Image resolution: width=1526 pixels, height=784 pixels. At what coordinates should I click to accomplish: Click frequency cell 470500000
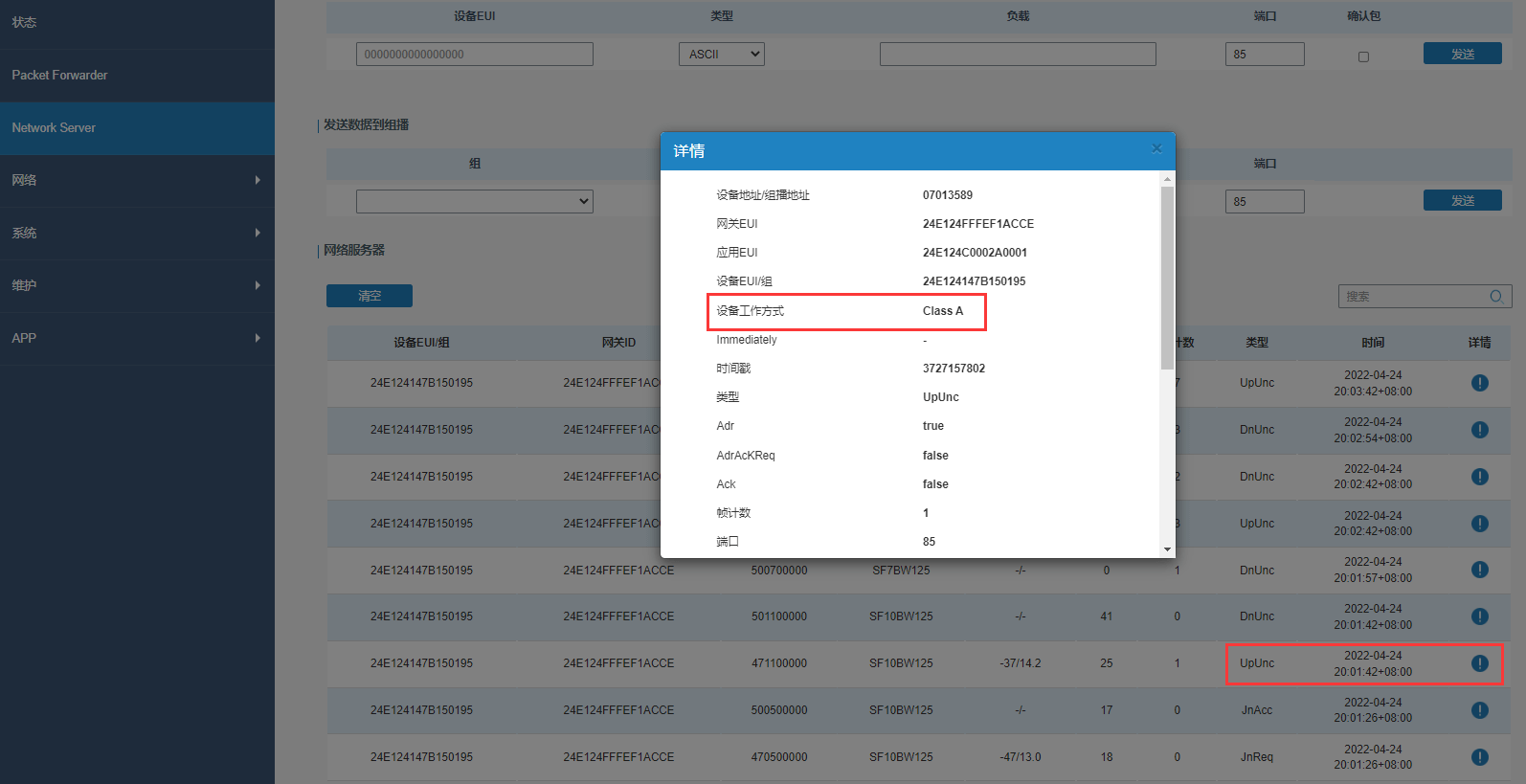pyautogui.click(x=779, y=757)
